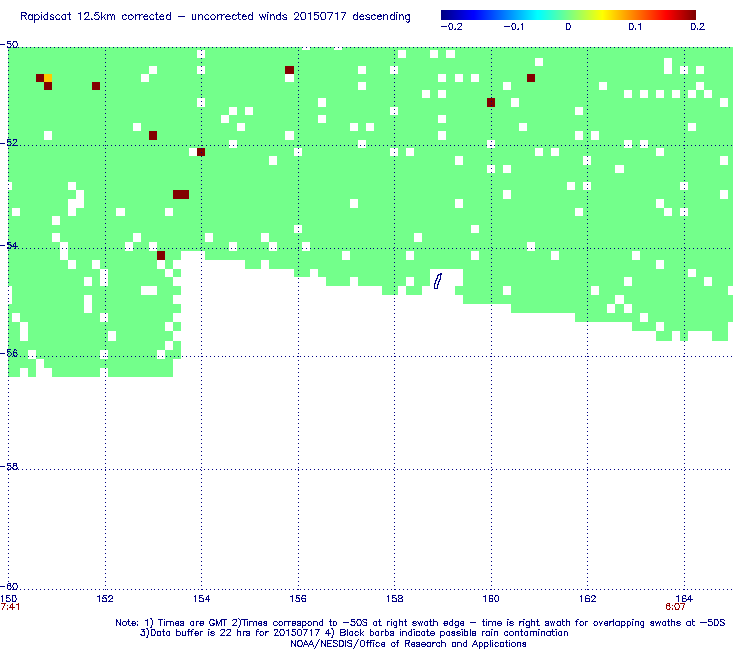Image resolution: width=740 pixels, height=650 pixels.
Task: Click the 156 longitude axis label
Action: pos(298,599)
